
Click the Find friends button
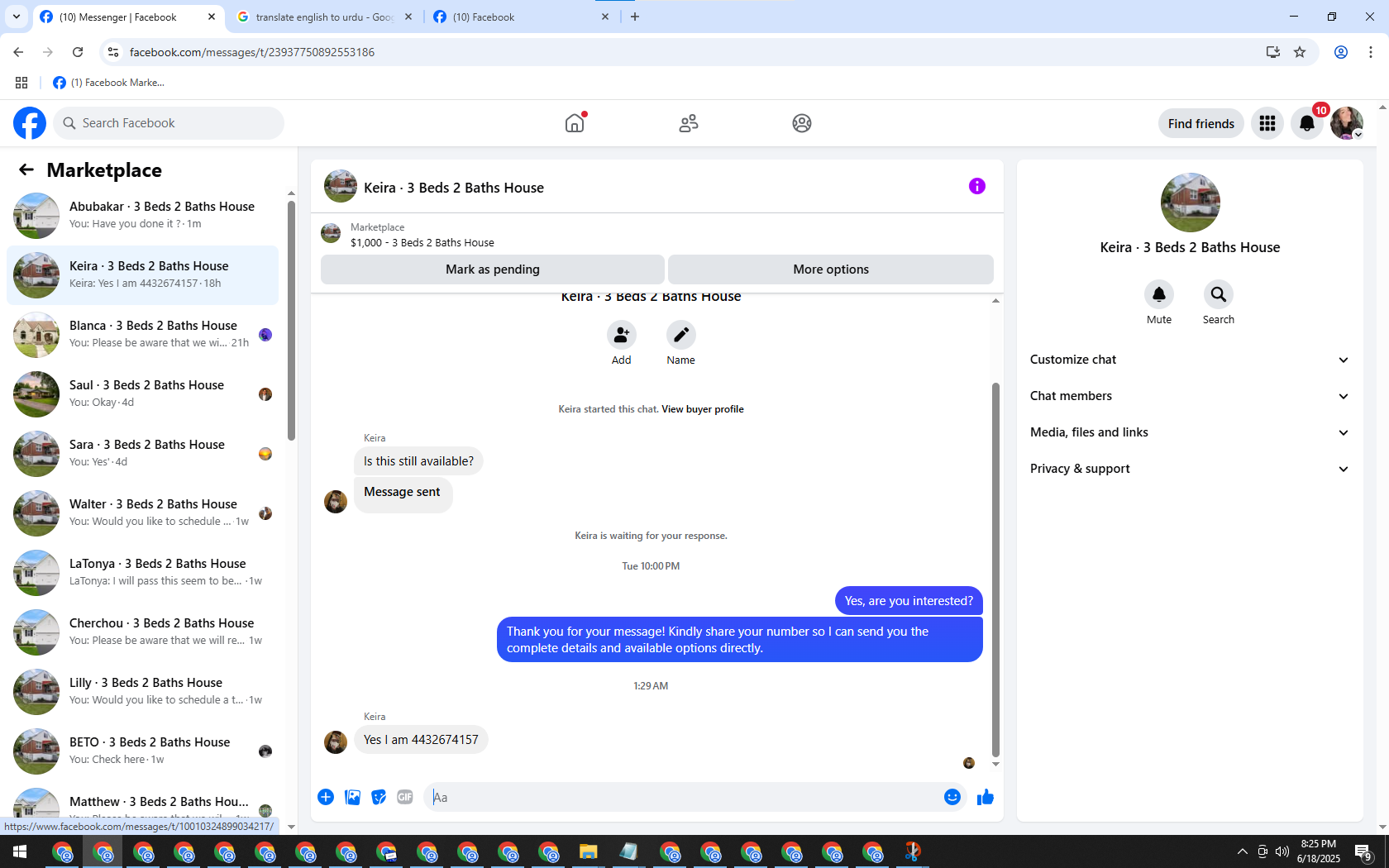pyautogui.click(x=1201, y=123)
